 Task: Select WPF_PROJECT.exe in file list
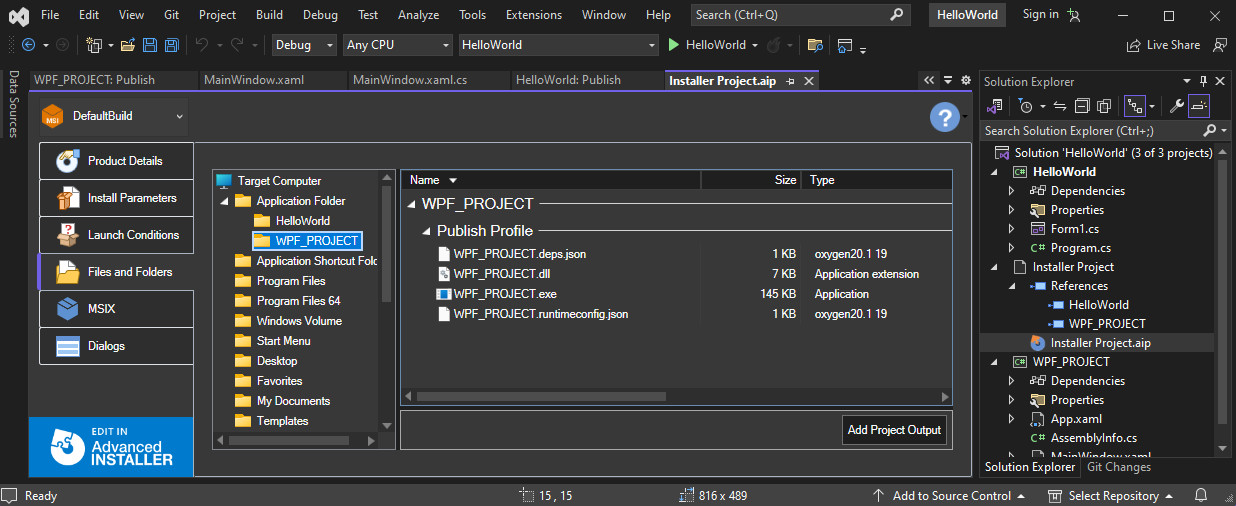(505, 294)
